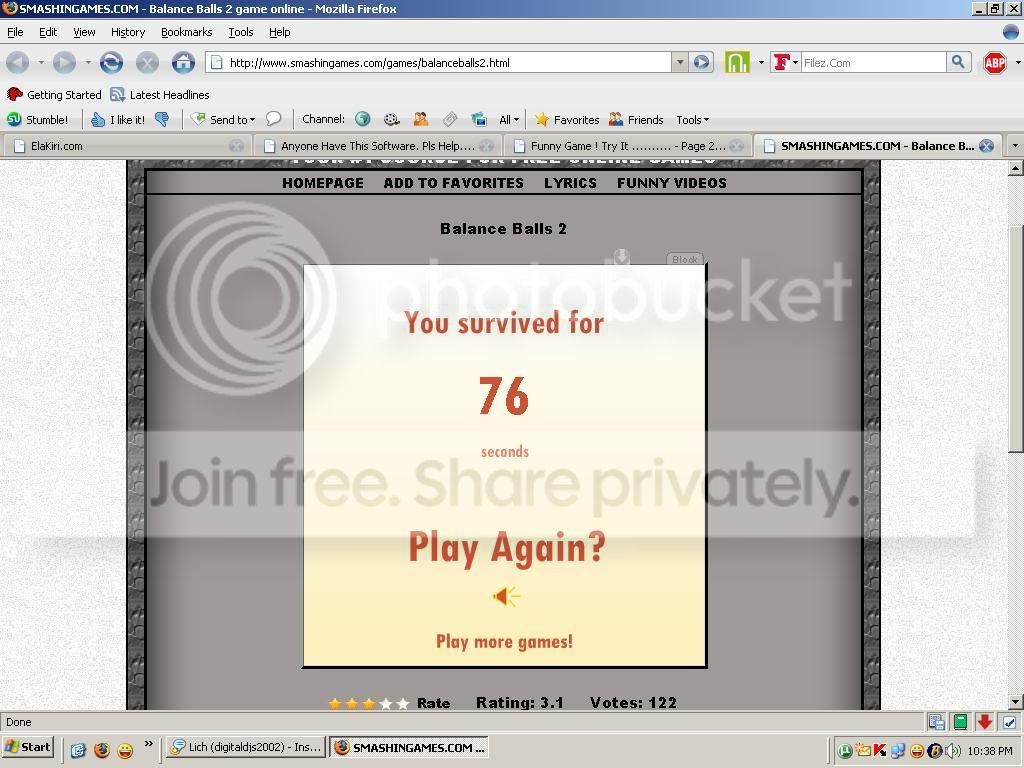The width and height of the screenshot is (1024, 768).
Task: Switch to the Funny Game ! Try It tab
Action: coord(628,146)
